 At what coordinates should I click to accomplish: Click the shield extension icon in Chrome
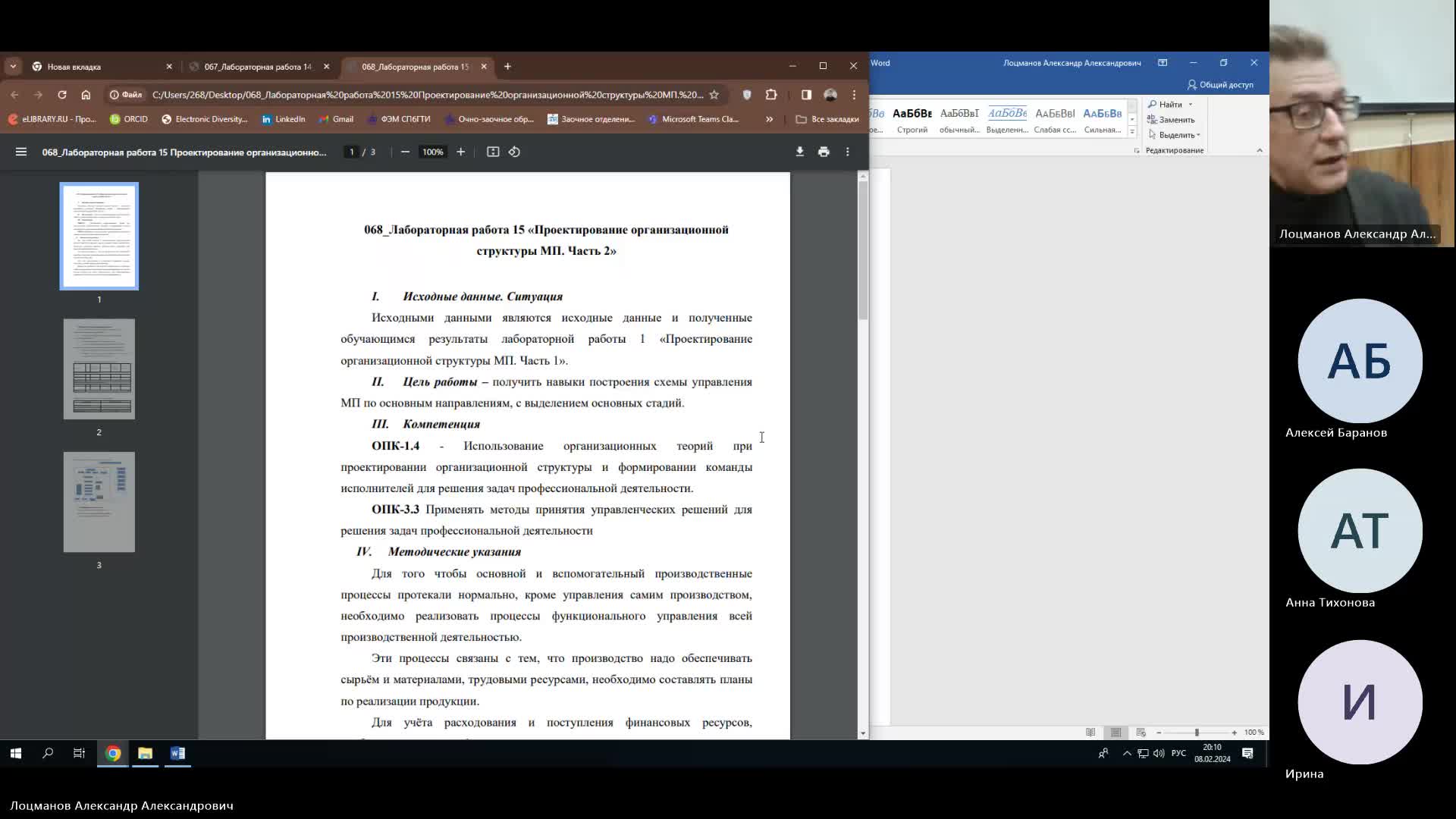(747, 95)
